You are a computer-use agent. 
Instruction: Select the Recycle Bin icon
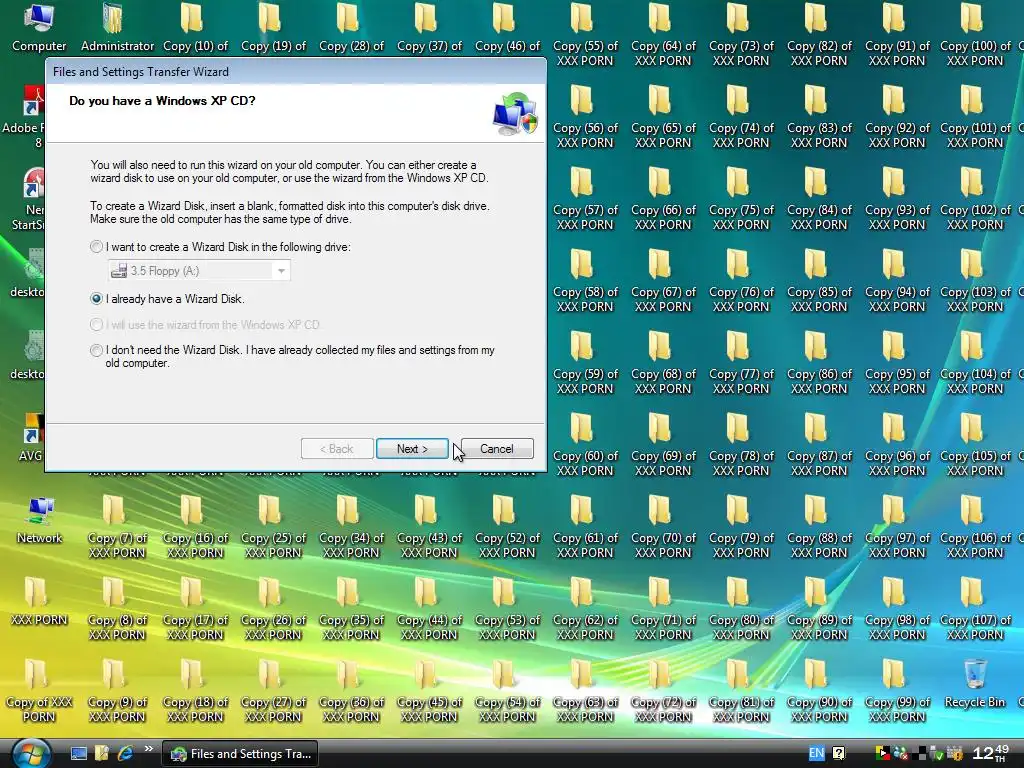tap(974, 684)
